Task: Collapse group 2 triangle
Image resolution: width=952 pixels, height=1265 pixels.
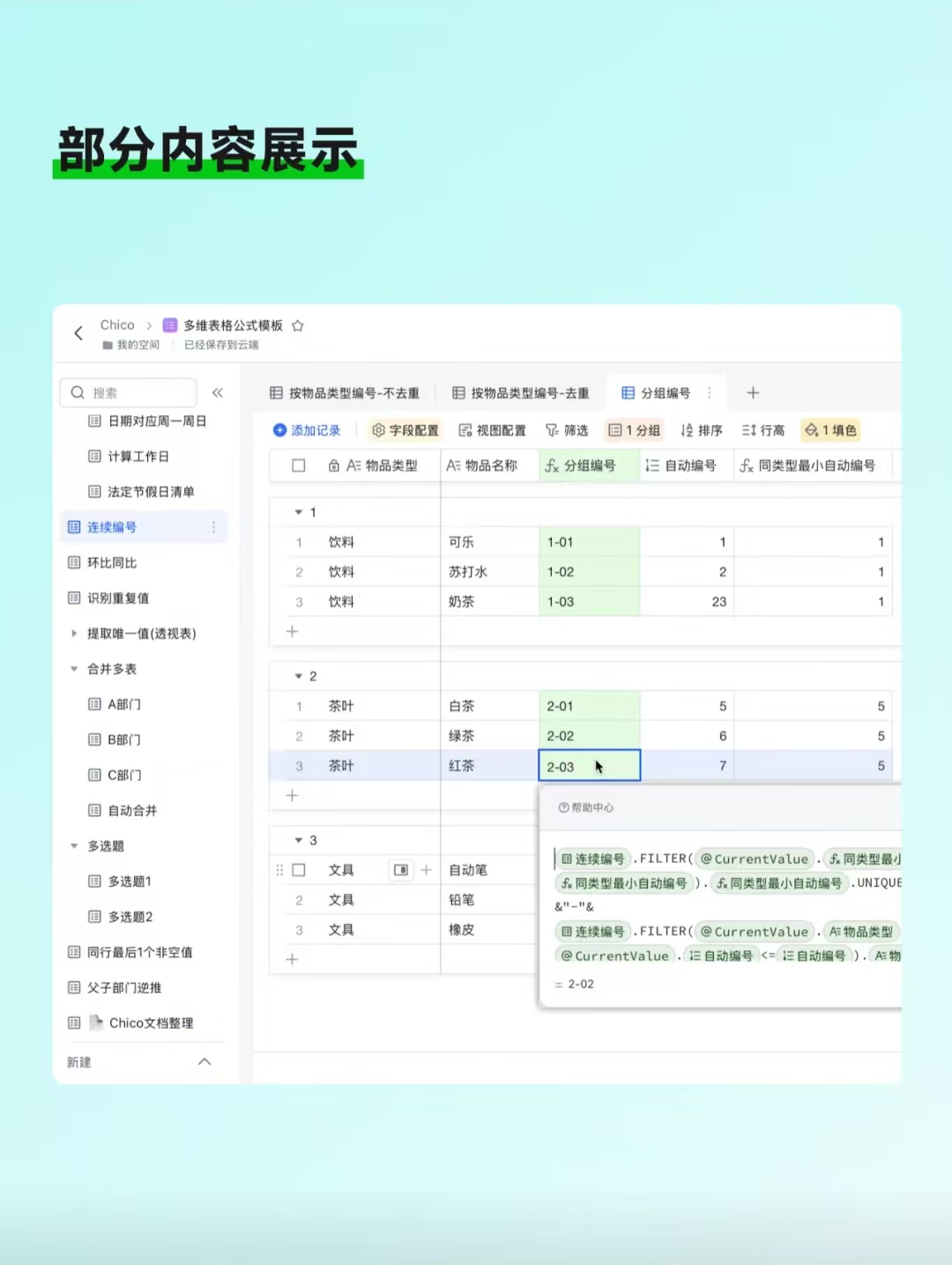Action: pos(299,676)
